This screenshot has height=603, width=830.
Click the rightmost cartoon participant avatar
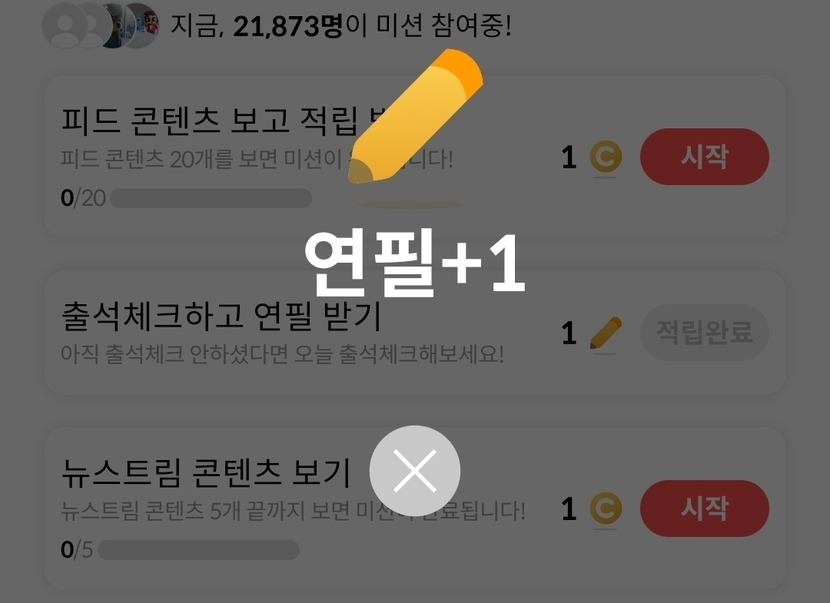pyautogui.click(x=140, y=25)
